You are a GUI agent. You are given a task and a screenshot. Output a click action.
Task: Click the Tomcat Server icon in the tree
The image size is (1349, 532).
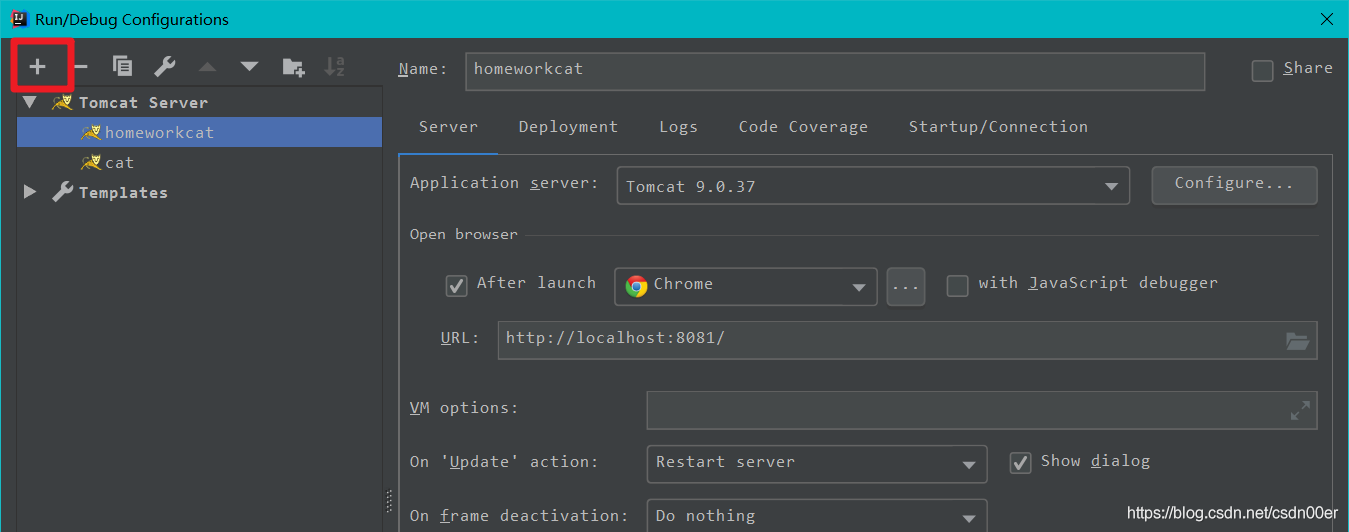(x=62, y=102)
